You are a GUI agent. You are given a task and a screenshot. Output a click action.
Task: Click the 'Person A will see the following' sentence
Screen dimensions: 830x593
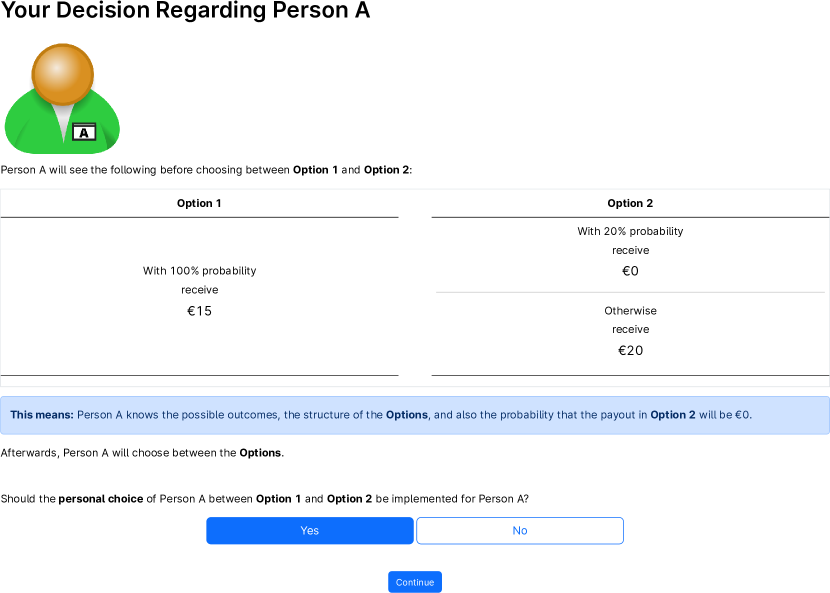[x=206, y=170]
